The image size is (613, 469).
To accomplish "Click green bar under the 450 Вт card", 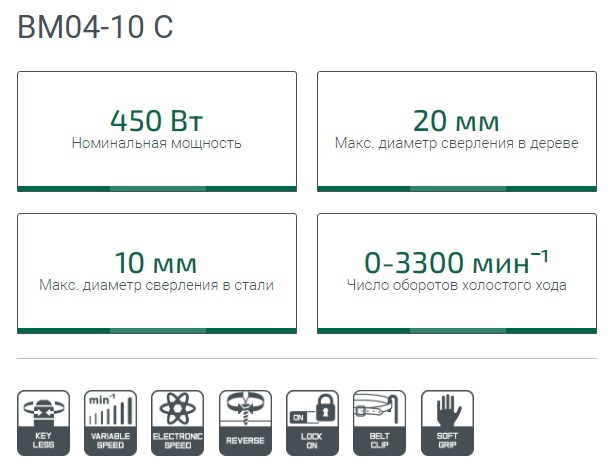I will [x=157, y=188].
